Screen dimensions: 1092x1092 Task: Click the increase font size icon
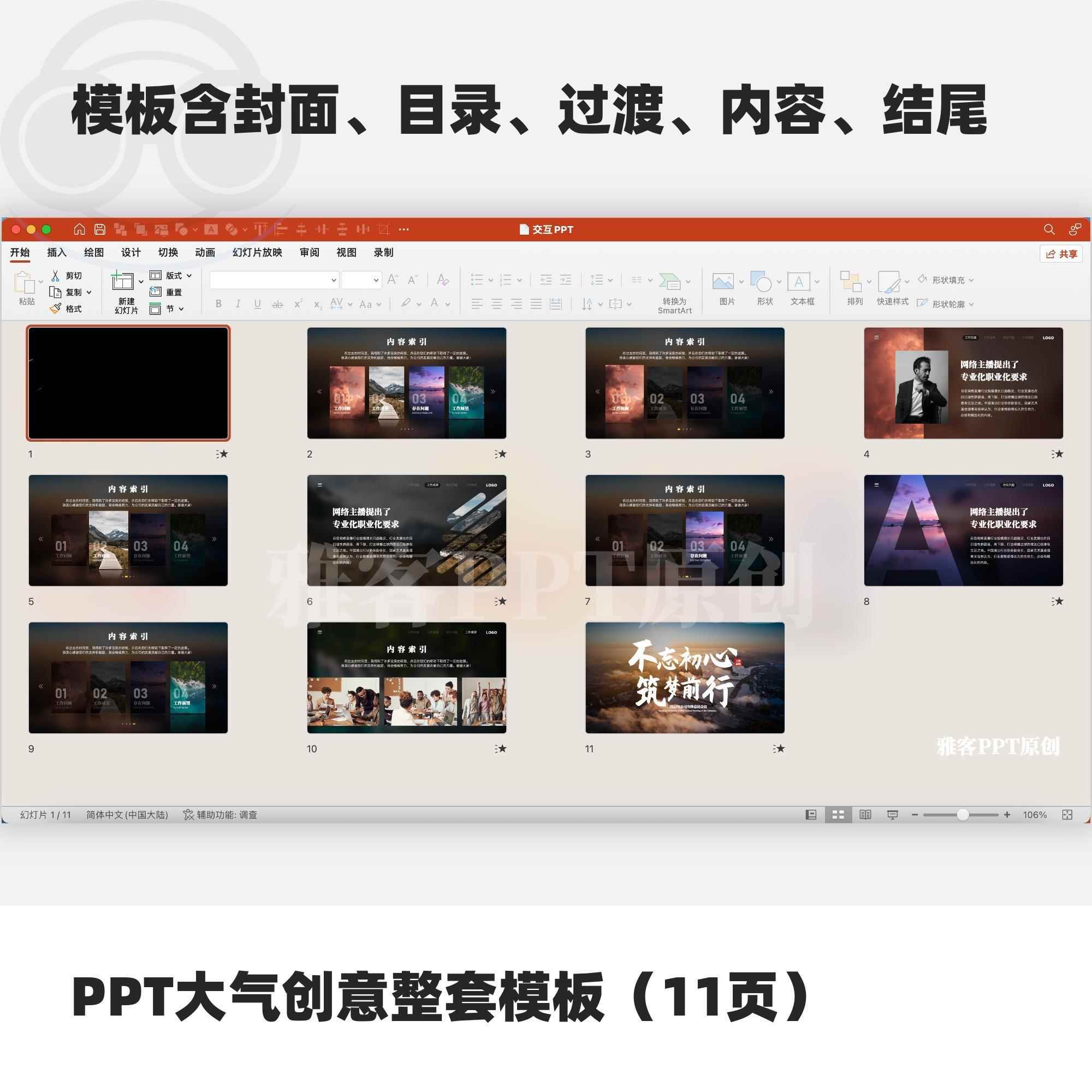click(x=393, y=280)
